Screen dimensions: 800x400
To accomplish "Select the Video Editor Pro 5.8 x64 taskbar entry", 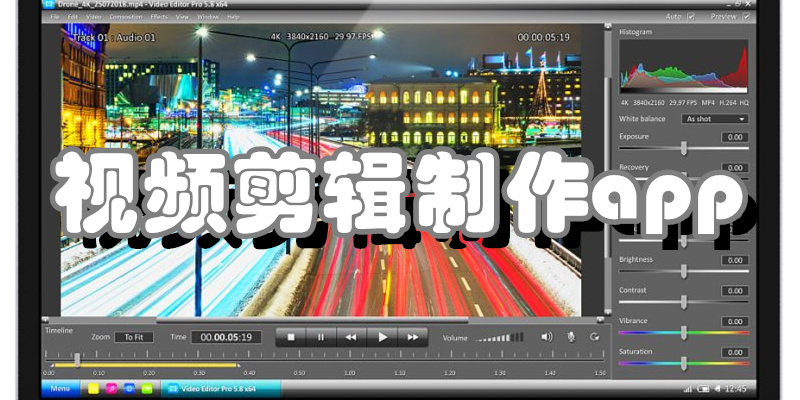I will tap(220, 389).
